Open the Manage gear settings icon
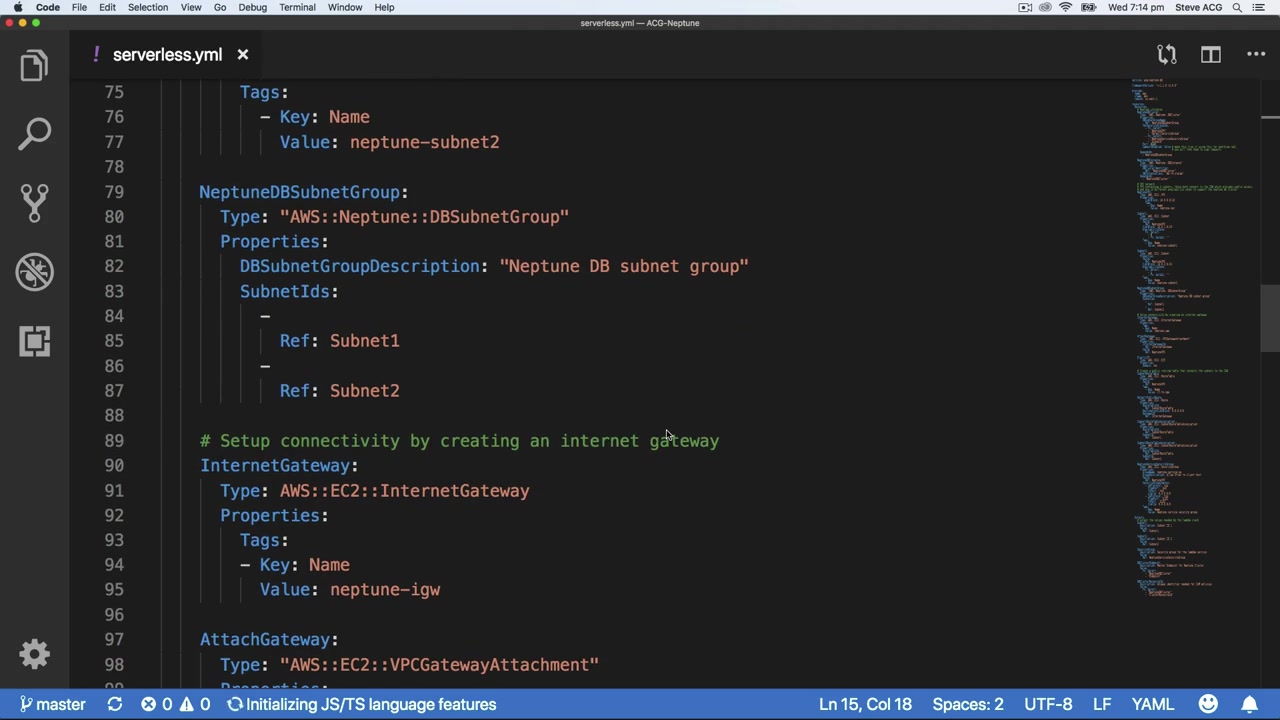The image size is (1280, 720). (34, 654)
